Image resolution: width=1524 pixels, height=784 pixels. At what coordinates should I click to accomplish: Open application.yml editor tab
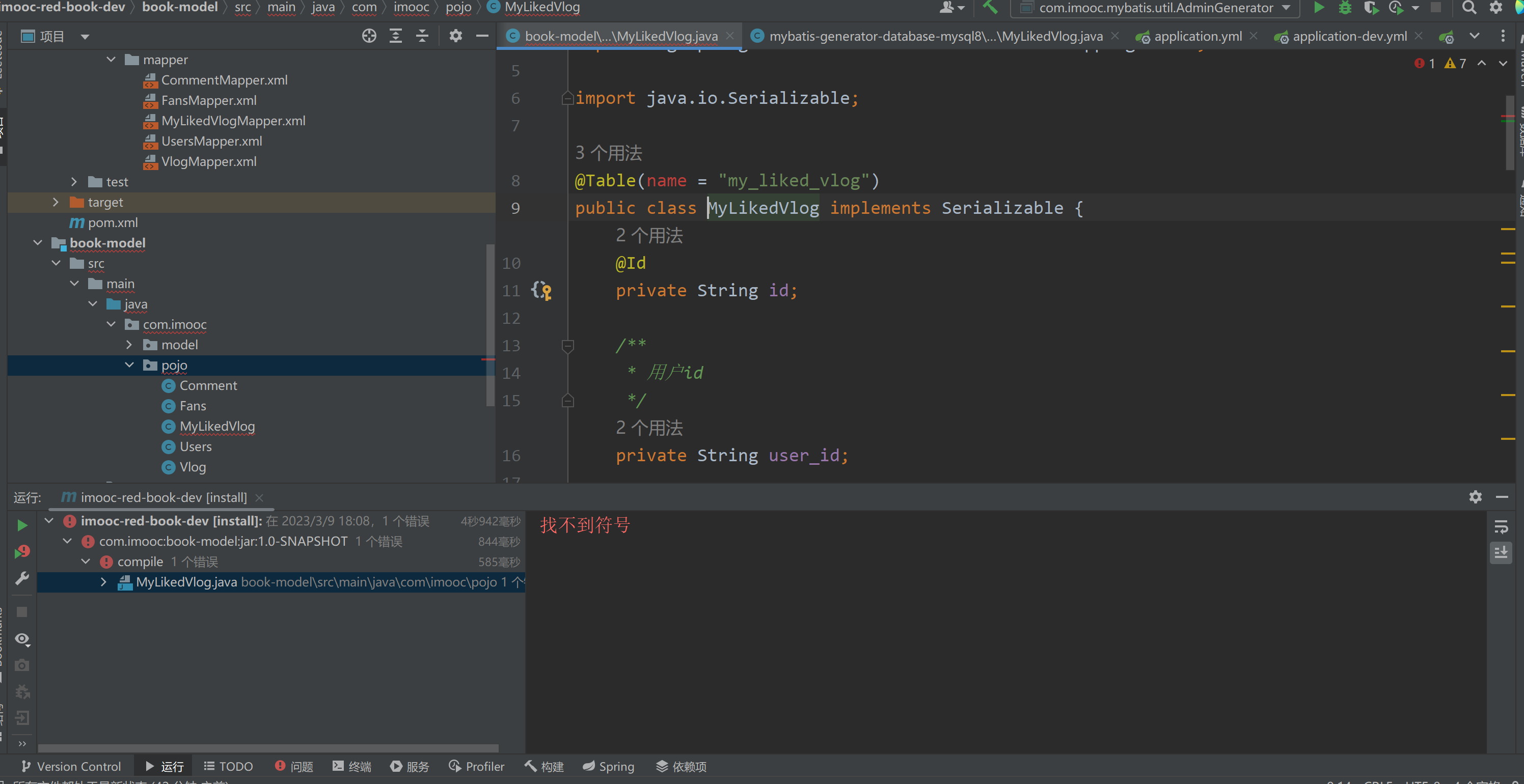1197,36
